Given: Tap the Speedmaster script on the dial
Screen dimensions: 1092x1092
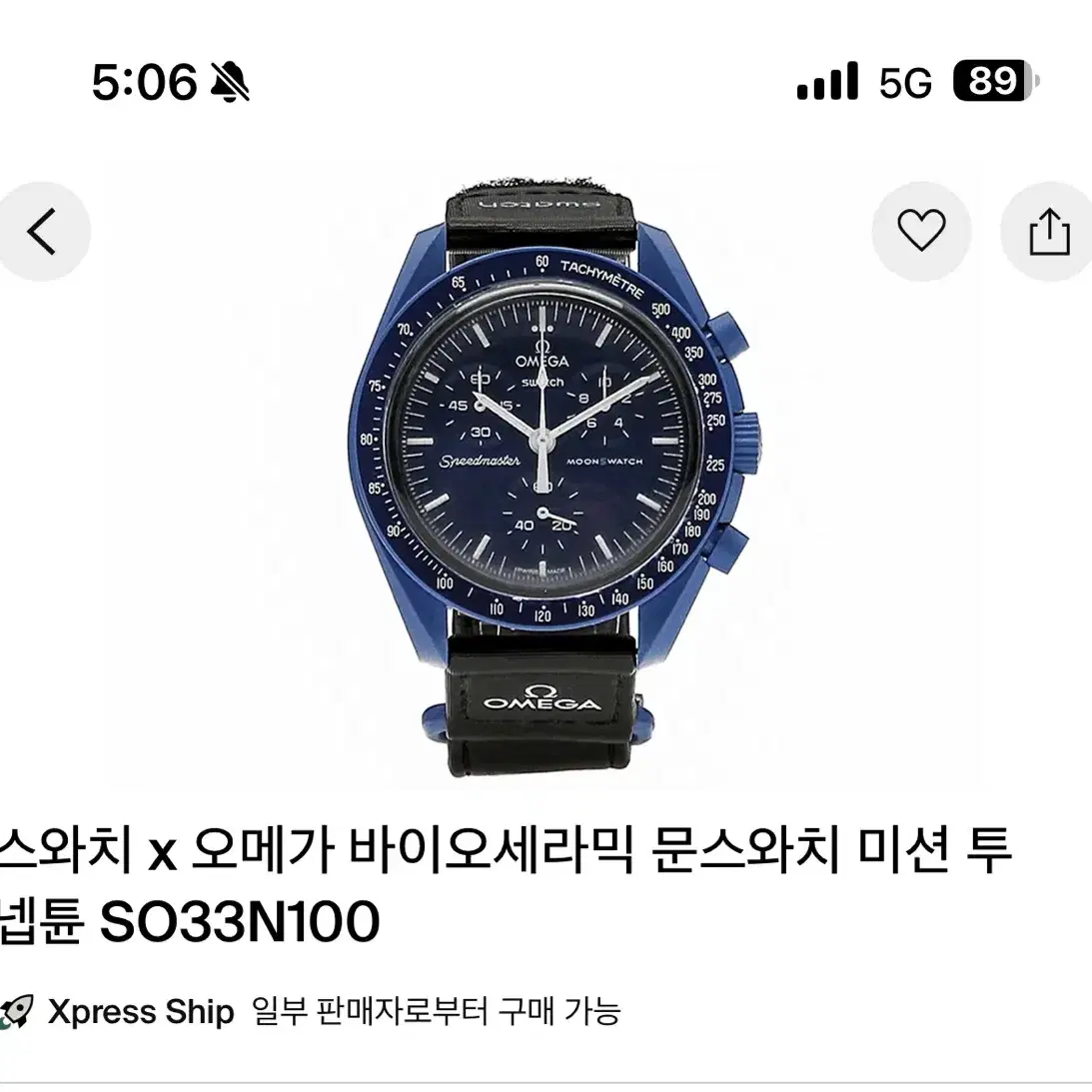Looking at the screenshot, I should coord(480,461).
